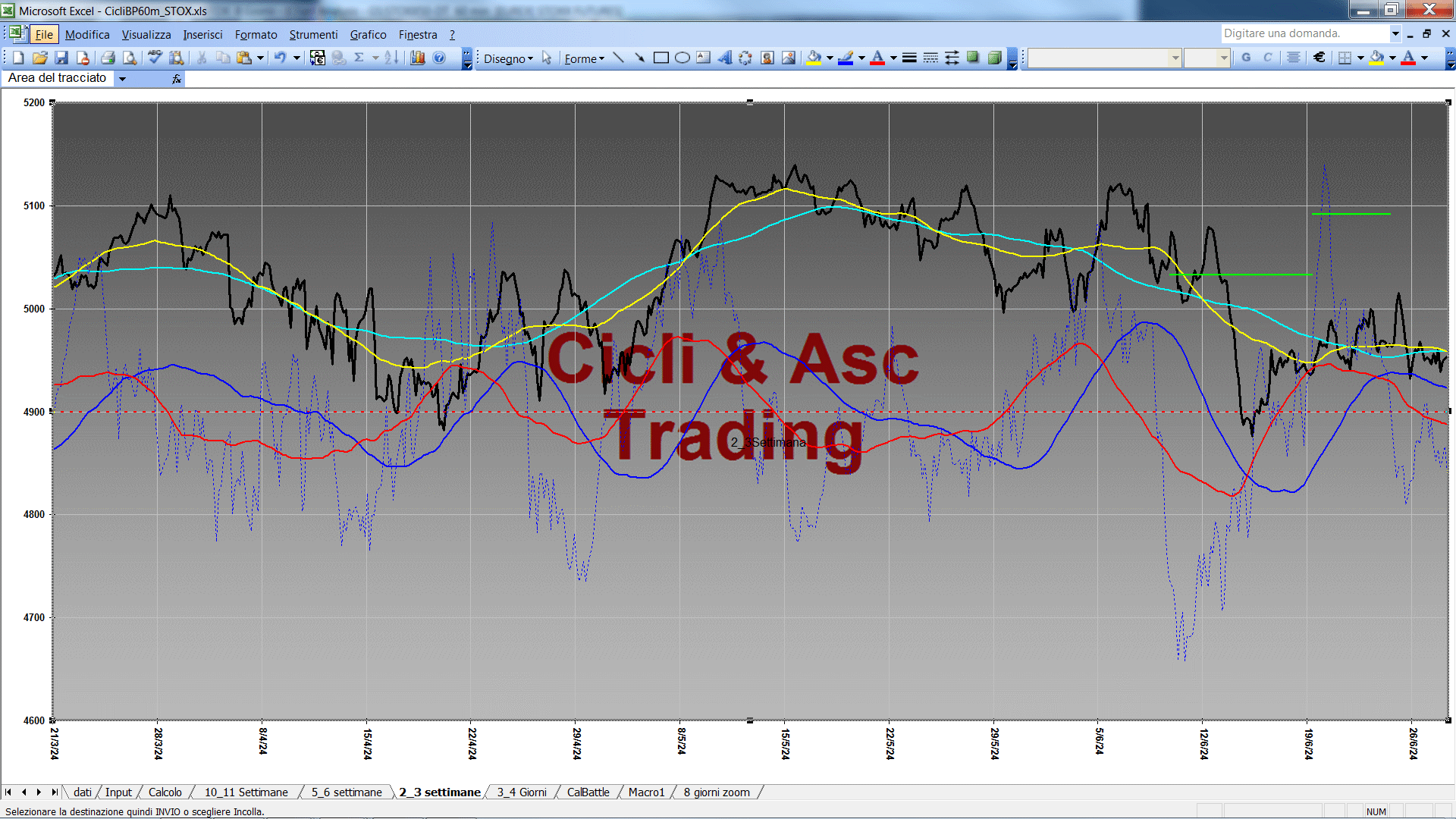Insert Clip Art
This screenshot has width=1456, height=819.
[x=767, y=58]
